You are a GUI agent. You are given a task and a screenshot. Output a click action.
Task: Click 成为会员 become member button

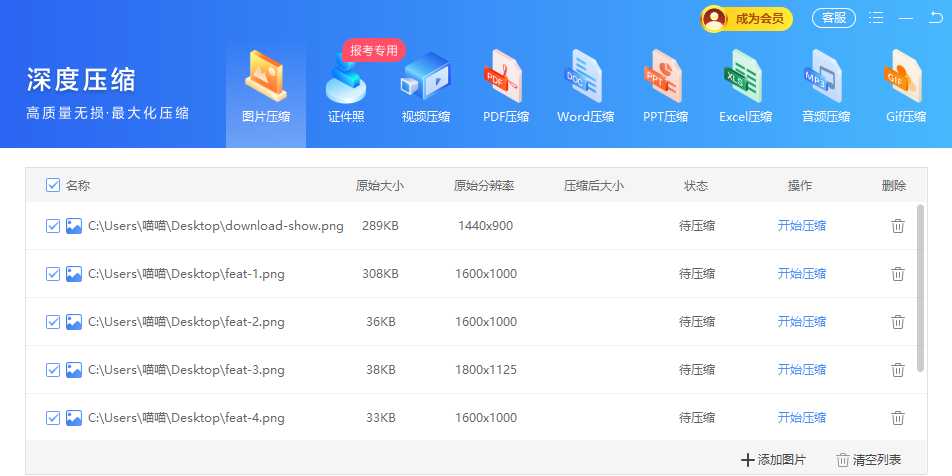tap(747, 19)
